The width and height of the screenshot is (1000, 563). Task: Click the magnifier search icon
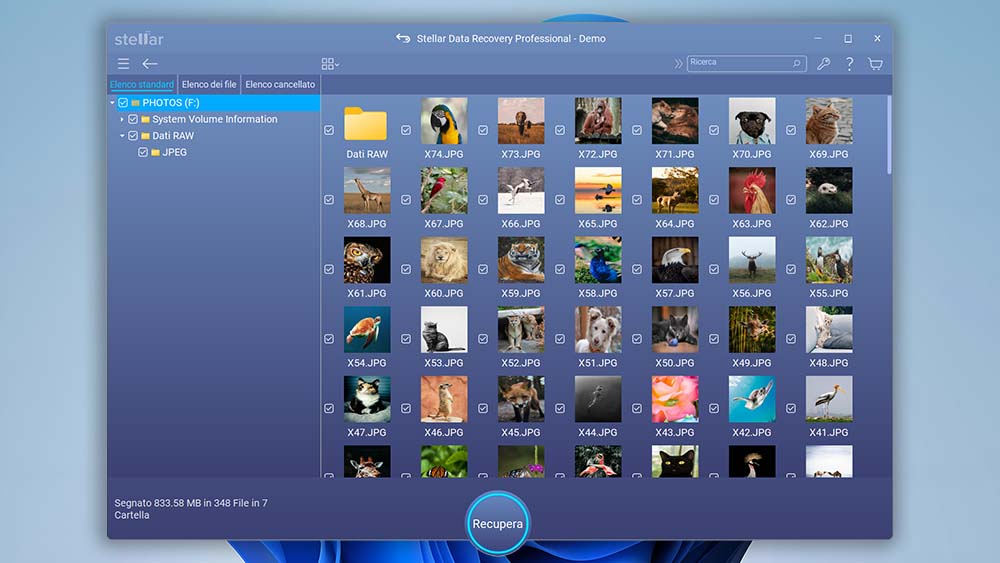[x=797, y=63]
